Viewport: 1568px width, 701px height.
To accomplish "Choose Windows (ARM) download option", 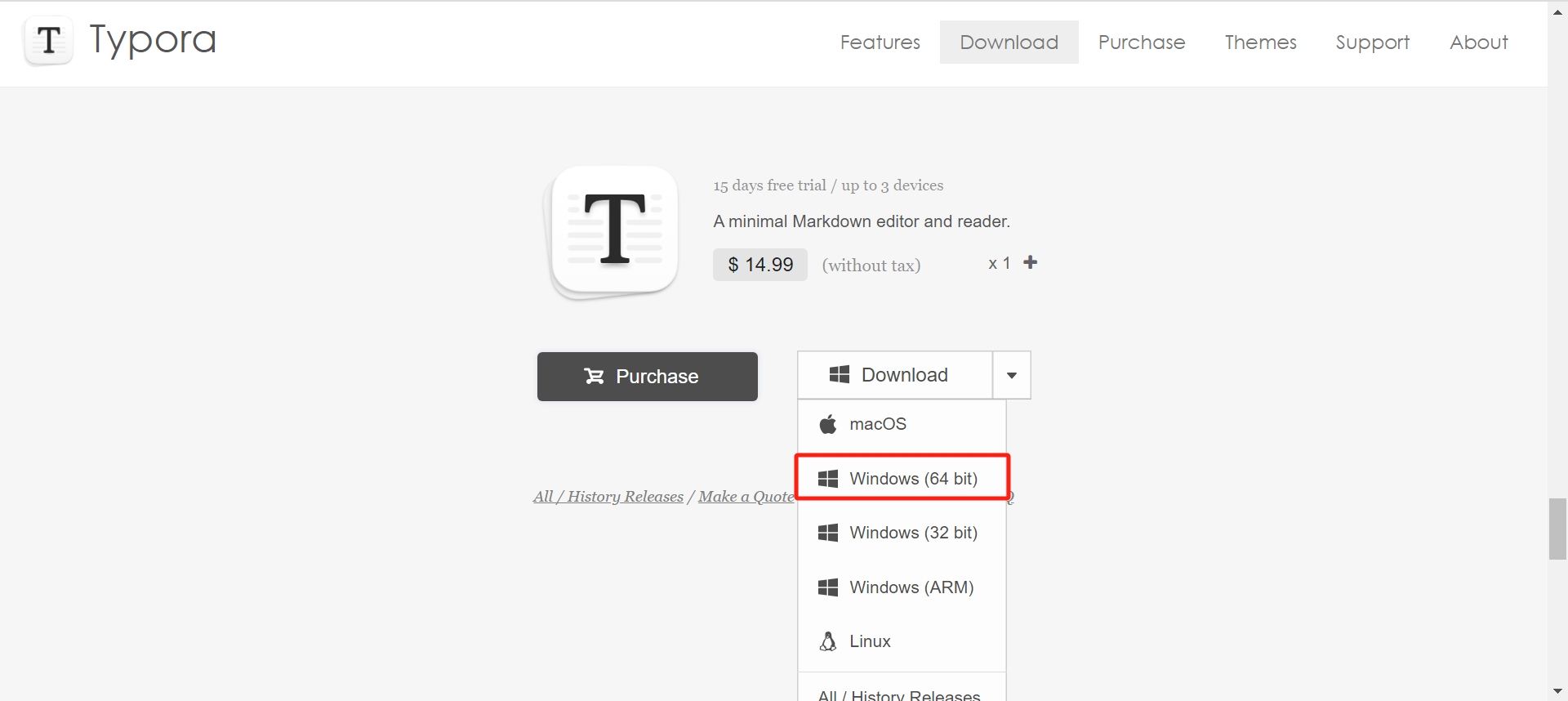I will click(x=902, y=587).
